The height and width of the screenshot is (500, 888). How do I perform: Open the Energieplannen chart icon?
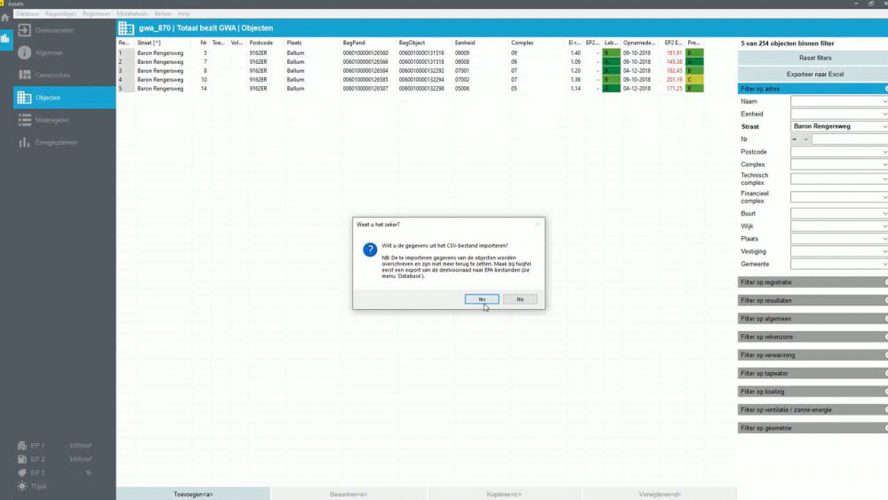tap(24, 143)
